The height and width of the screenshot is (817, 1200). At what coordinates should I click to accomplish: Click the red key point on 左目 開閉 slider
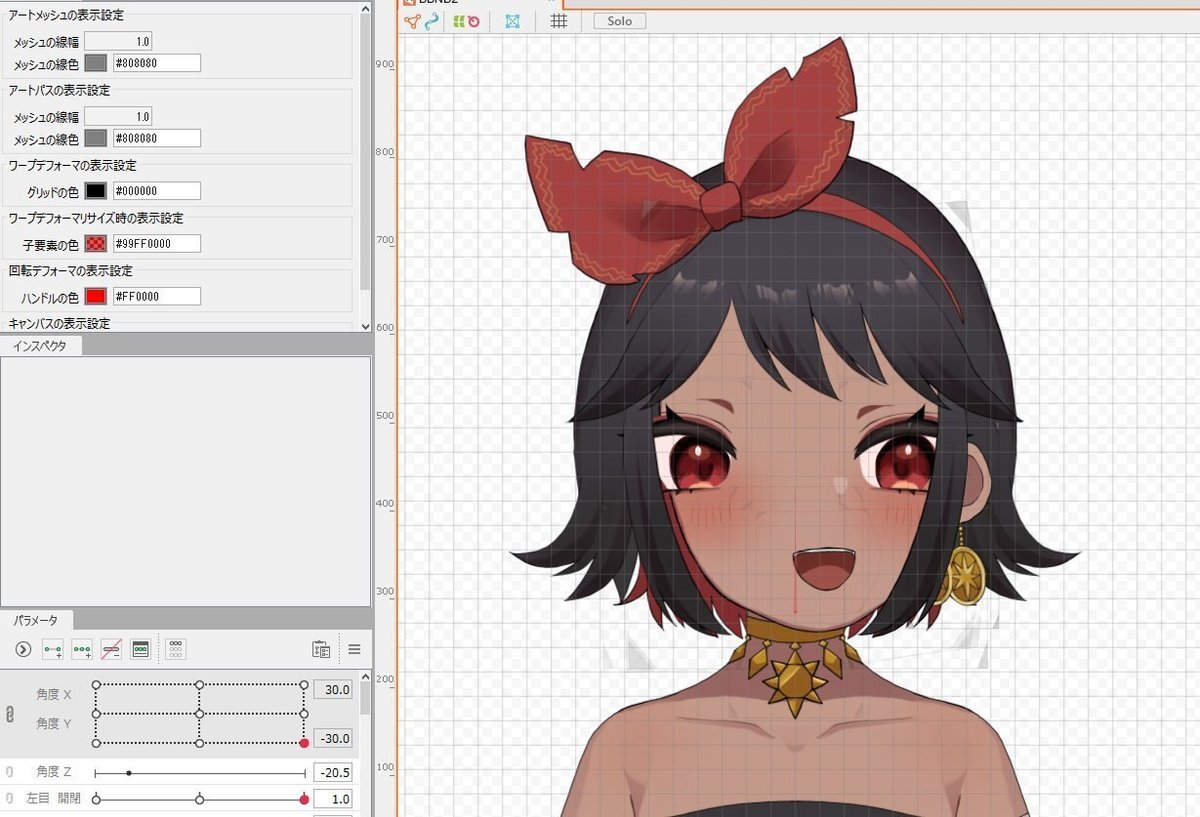click(304, 799)
